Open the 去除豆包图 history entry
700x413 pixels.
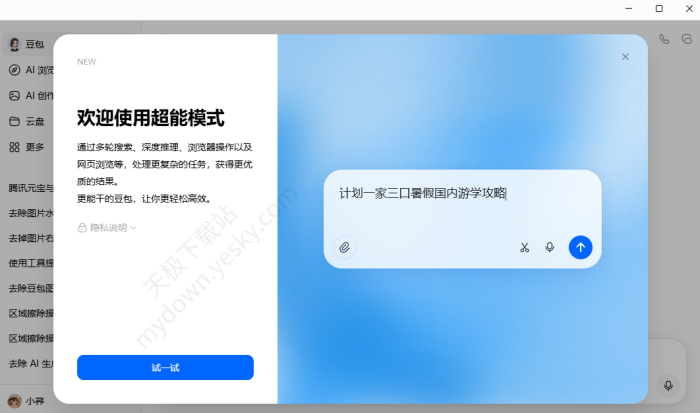(x=31, y=288)
